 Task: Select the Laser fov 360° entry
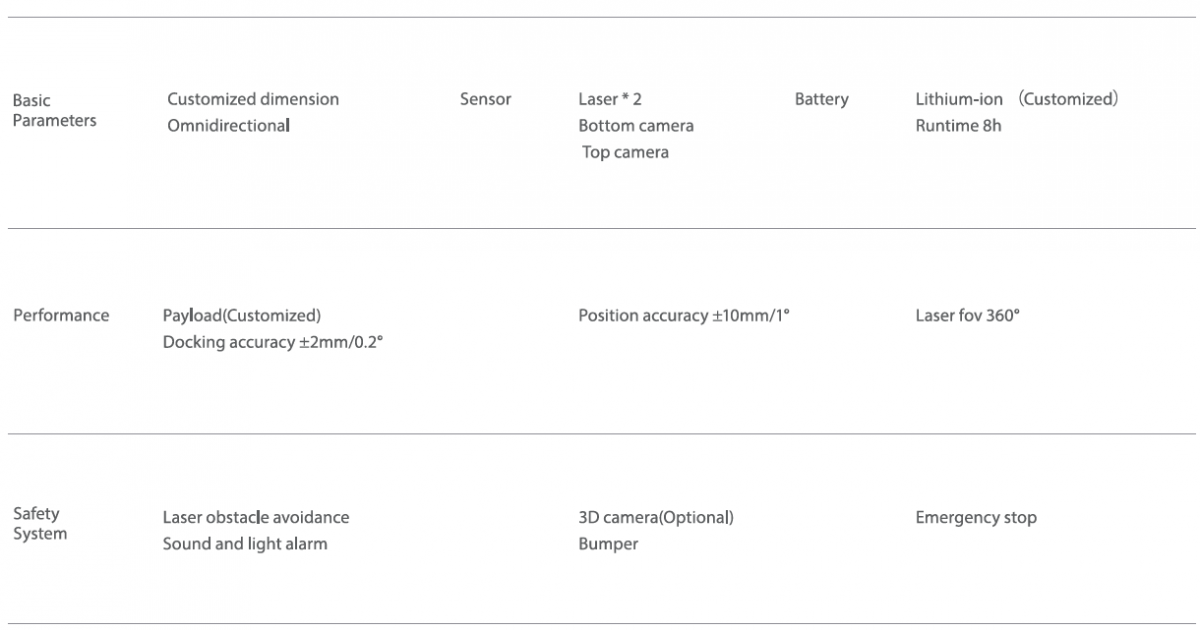tap(967, 315)
